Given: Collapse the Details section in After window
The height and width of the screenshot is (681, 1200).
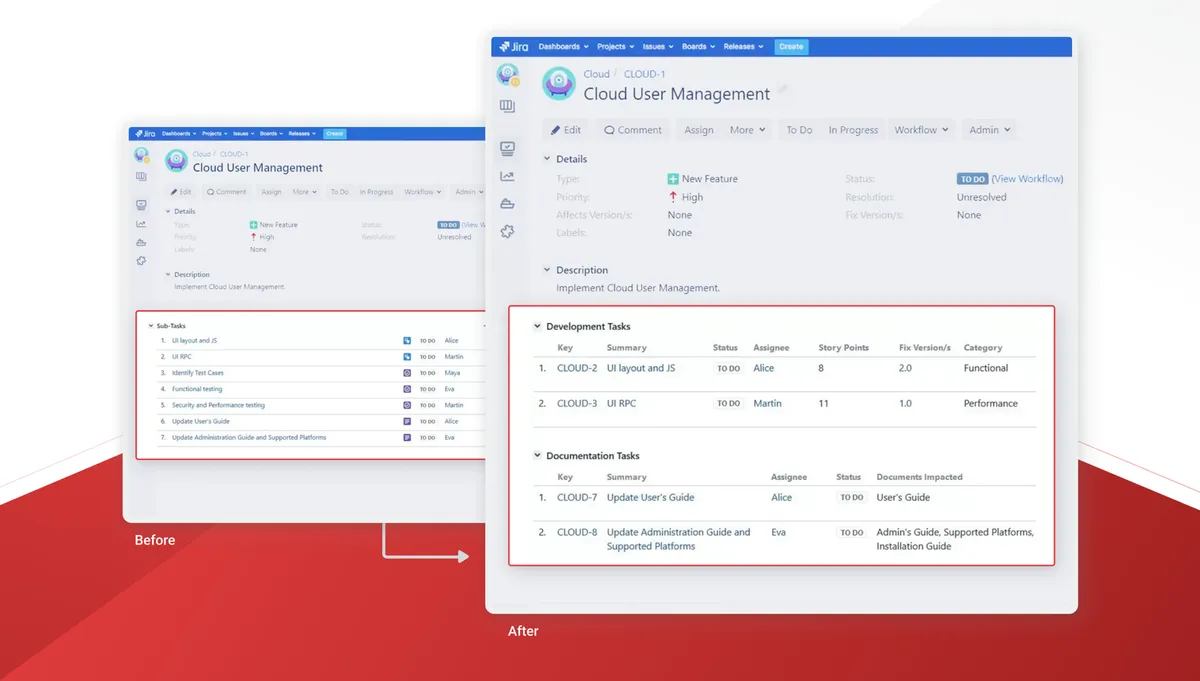Looking at the screenshot, I should pyautogui.click(x=547, y=158).
